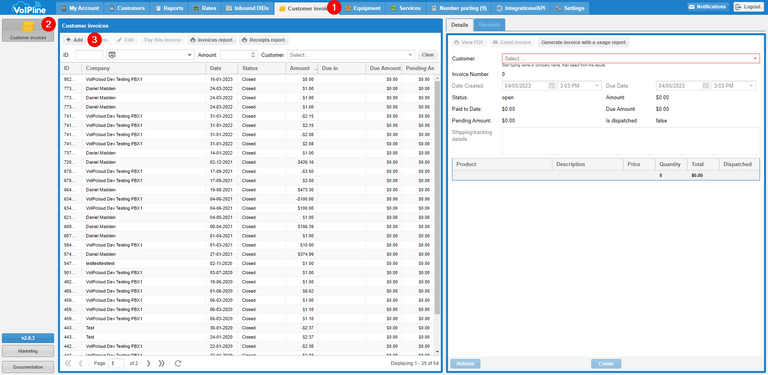Open the Inbound DIDs tab
The width and height of the screenshot is (768, 375).
(248, 8)
